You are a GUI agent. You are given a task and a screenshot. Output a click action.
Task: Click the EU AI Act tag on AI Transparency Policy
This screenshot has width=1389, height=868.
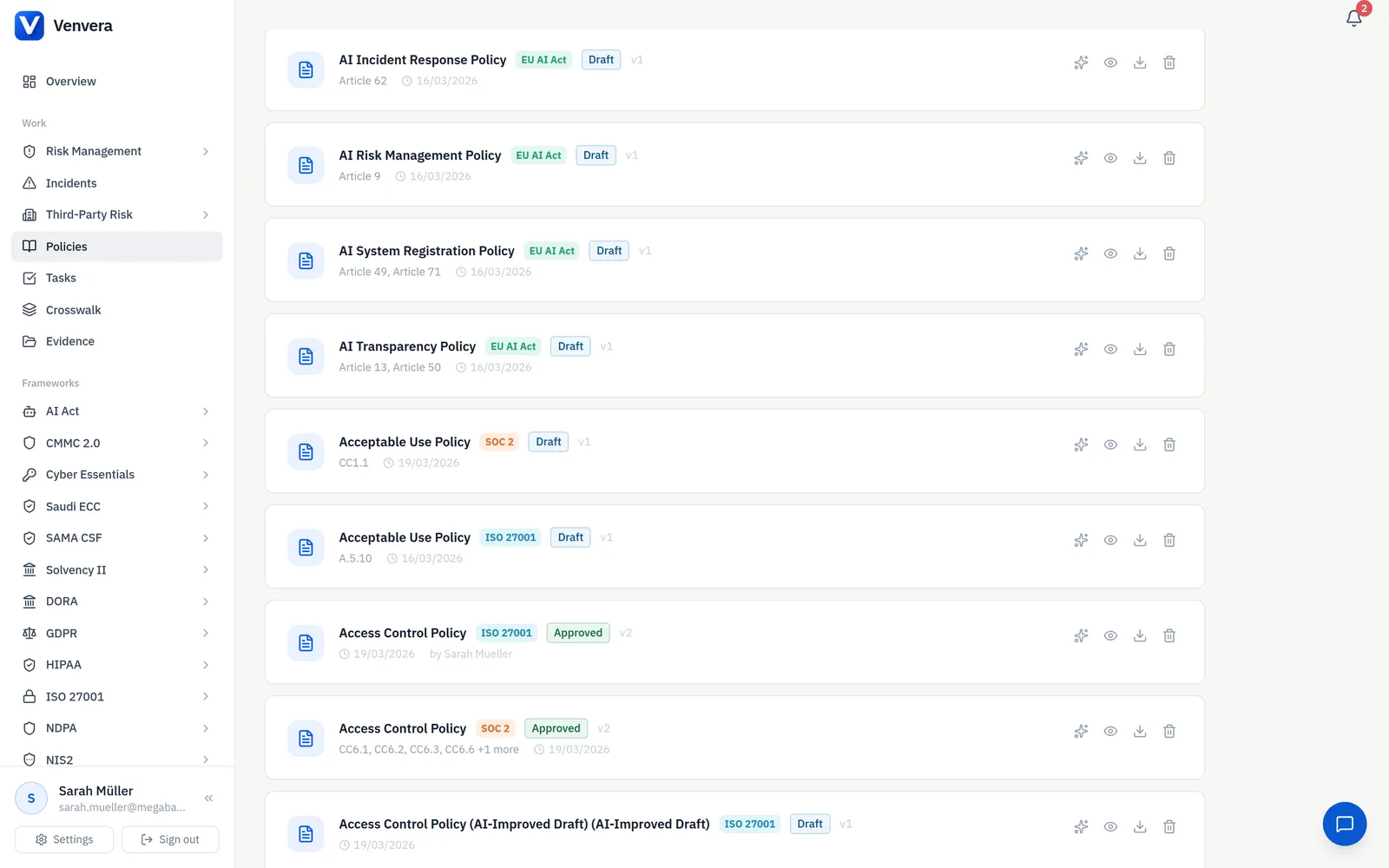click(513, 346)
